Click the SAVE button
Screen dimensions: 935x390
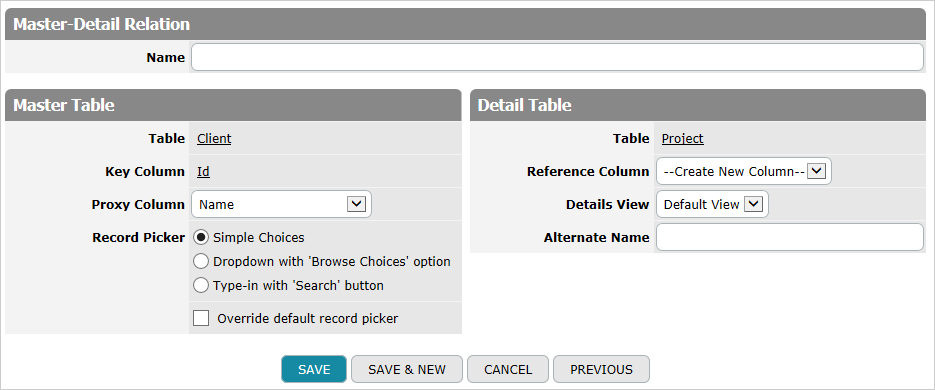(x=314, y=369)
